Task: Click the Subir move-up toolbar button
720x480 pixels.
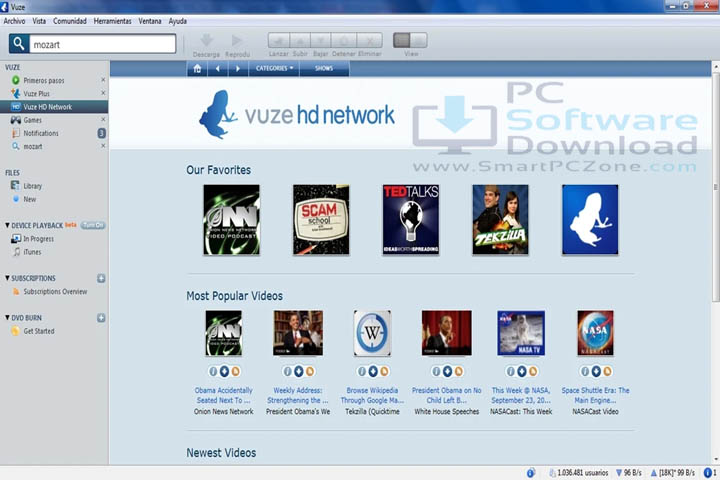Action: pos(300,40)
